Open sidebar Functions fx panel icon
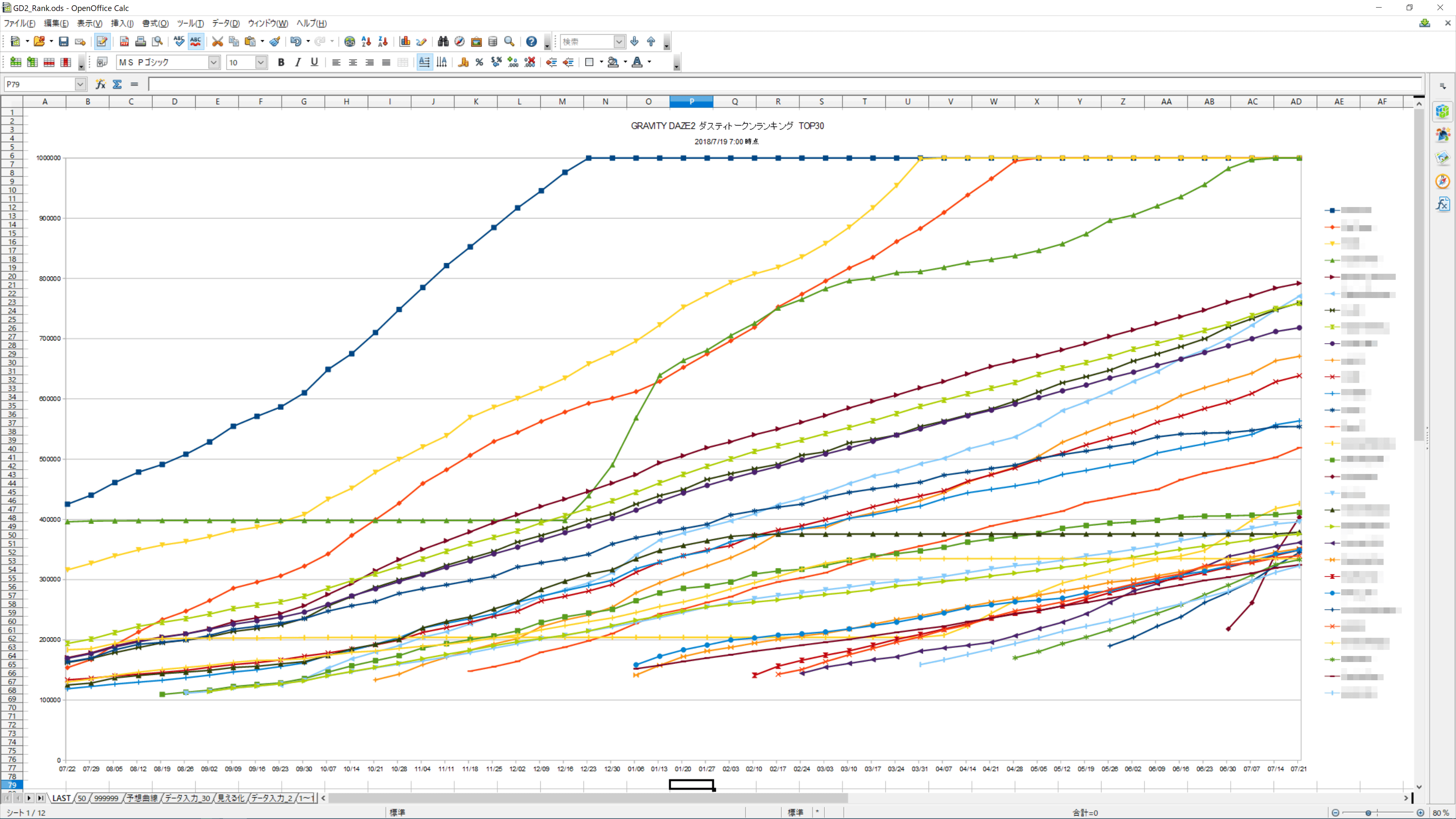Screen dimensions: 1456x819 click(1442, 204)
